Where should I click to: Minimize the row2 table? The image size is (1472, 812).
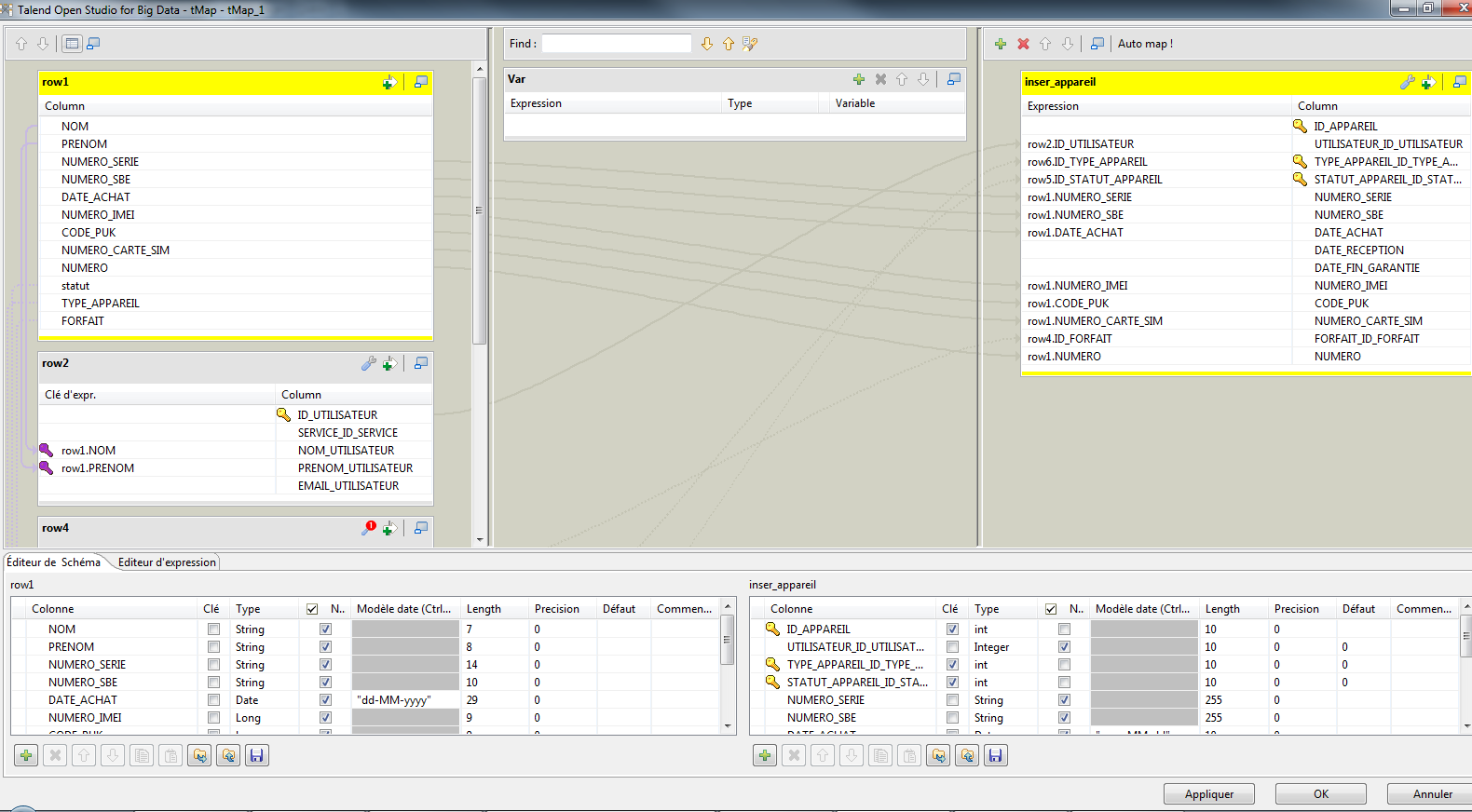[421, 363]
